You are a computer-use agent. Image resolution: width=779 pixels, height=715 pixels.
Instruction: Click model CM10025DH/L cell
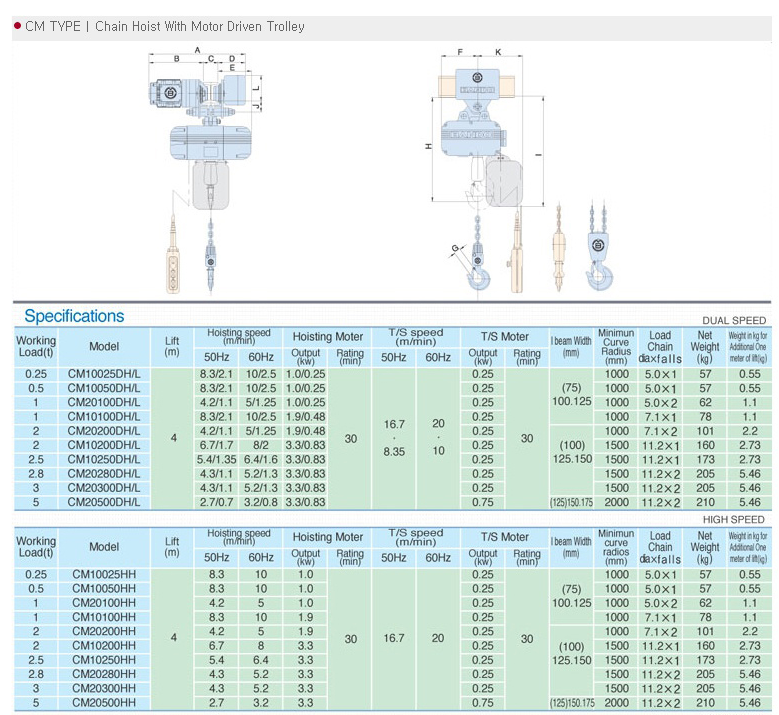pyautogui.click(x=104, y=374)
